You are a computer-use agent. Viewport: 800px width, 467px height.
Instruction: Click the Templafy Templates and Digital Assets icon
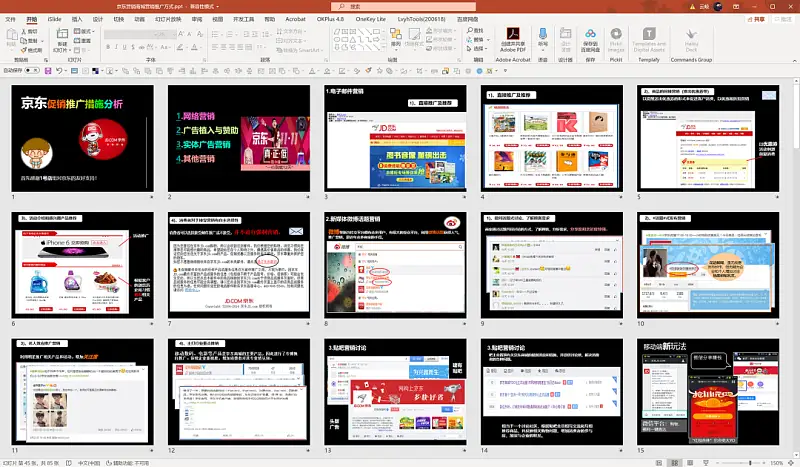(649, 34)
